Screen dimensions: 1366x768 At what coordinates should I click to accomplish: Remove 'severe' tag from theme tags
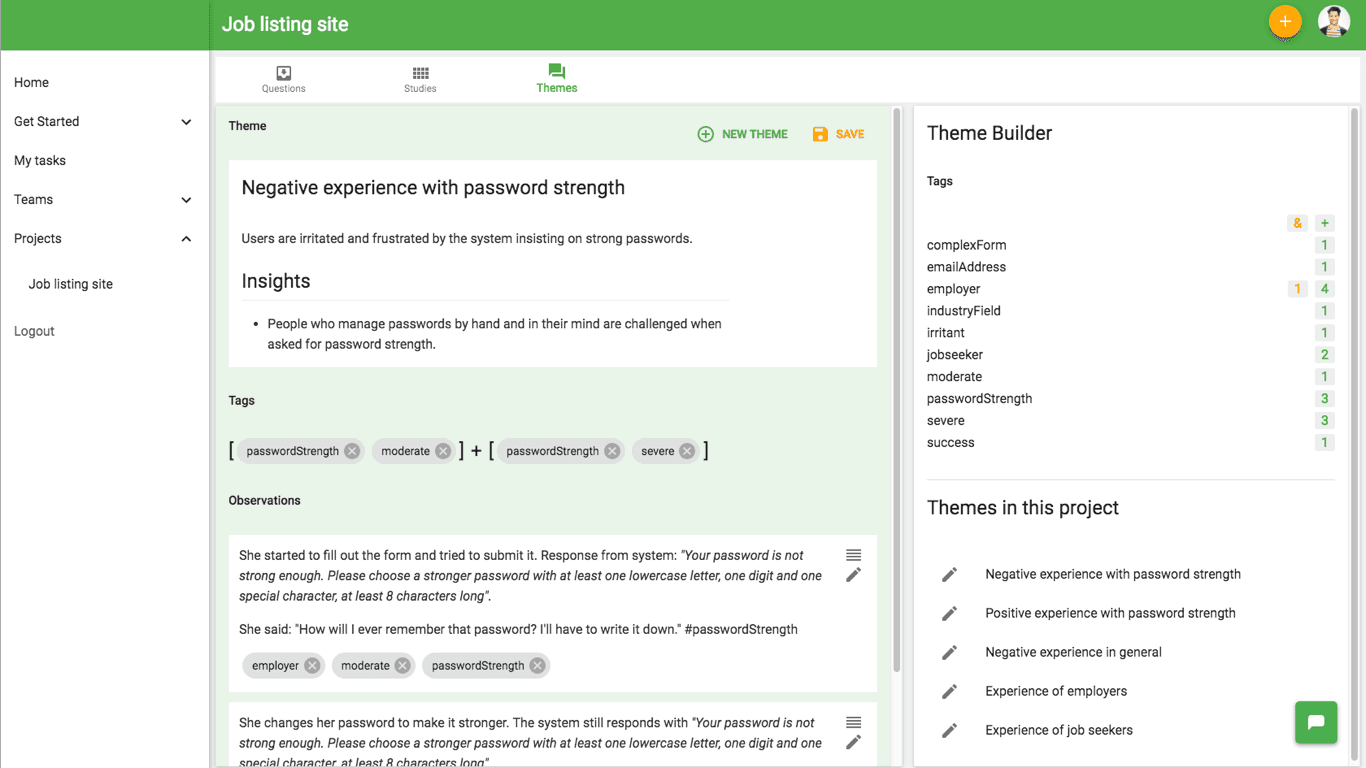pyautogui.click(x=687, y=451)
